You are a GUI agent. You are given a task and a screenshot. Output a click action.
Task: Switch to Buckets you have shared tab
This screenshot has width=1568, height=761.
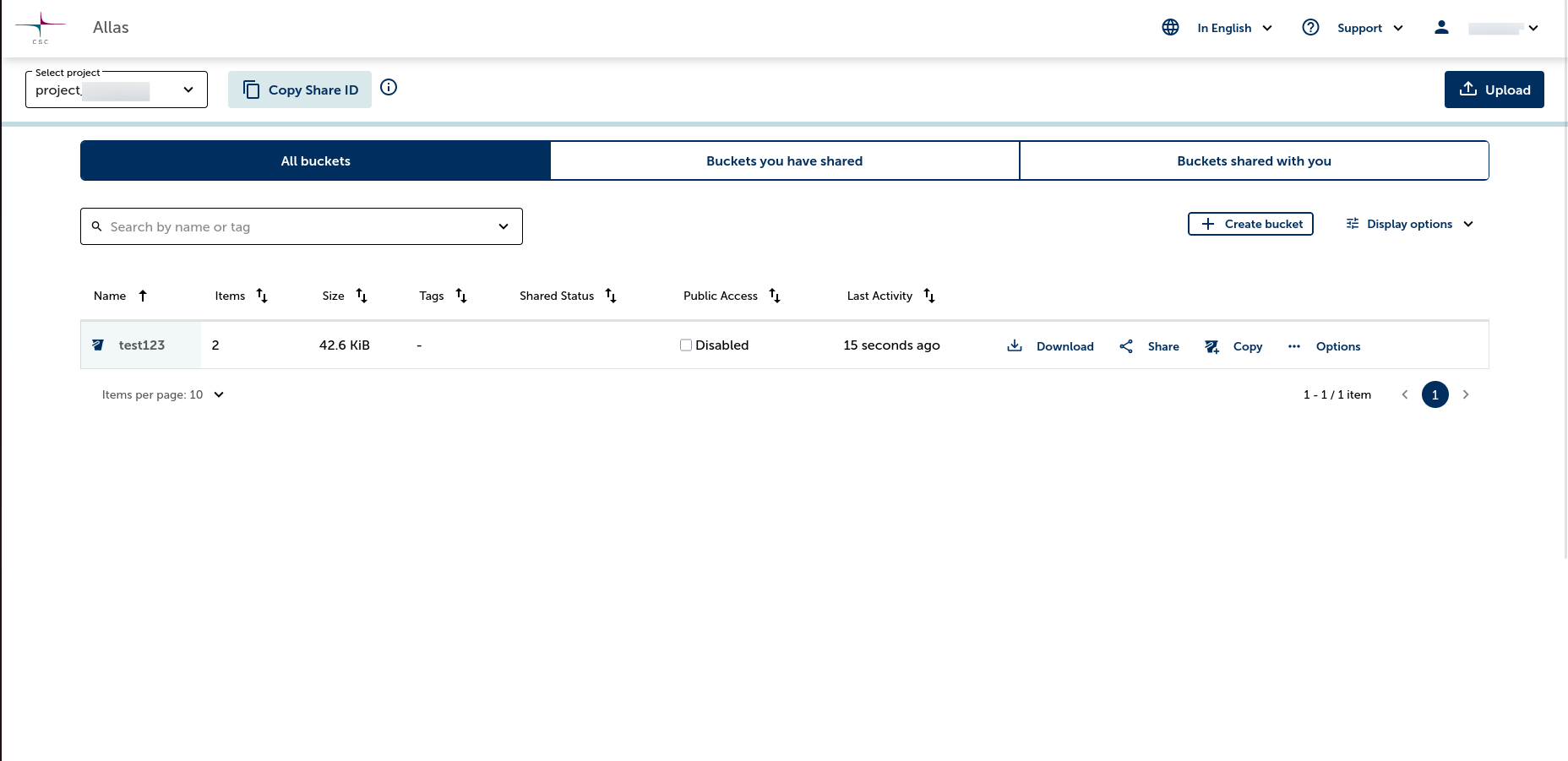pos(784,160)
